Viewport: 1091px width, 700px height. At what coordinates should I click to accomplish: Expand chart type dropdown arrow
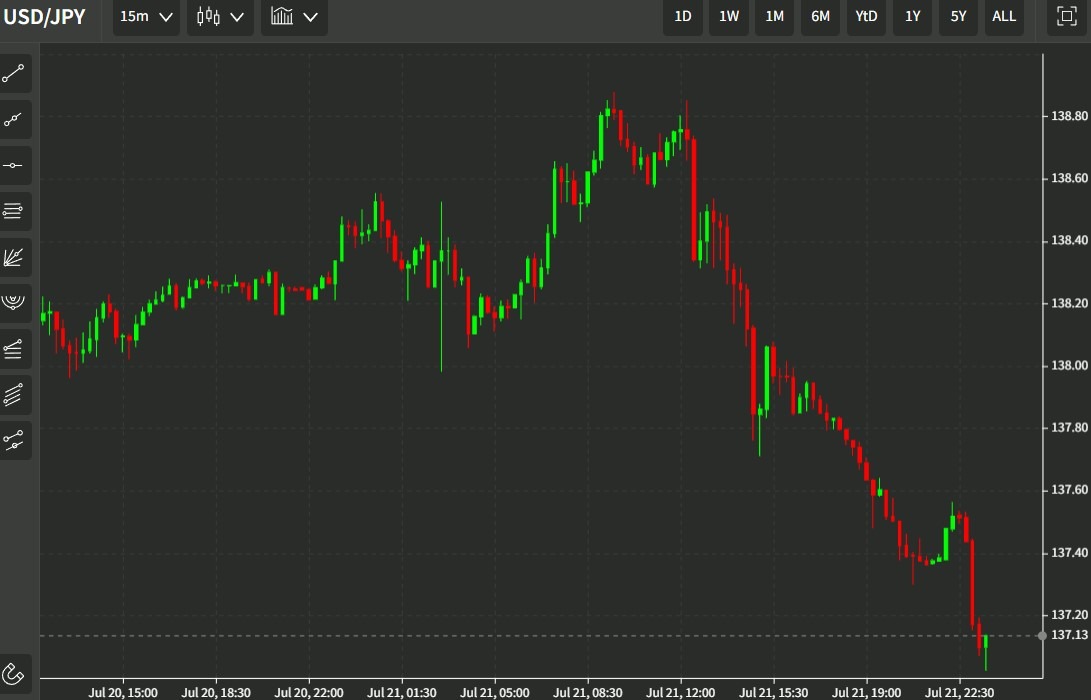click(x=237, y=17)
